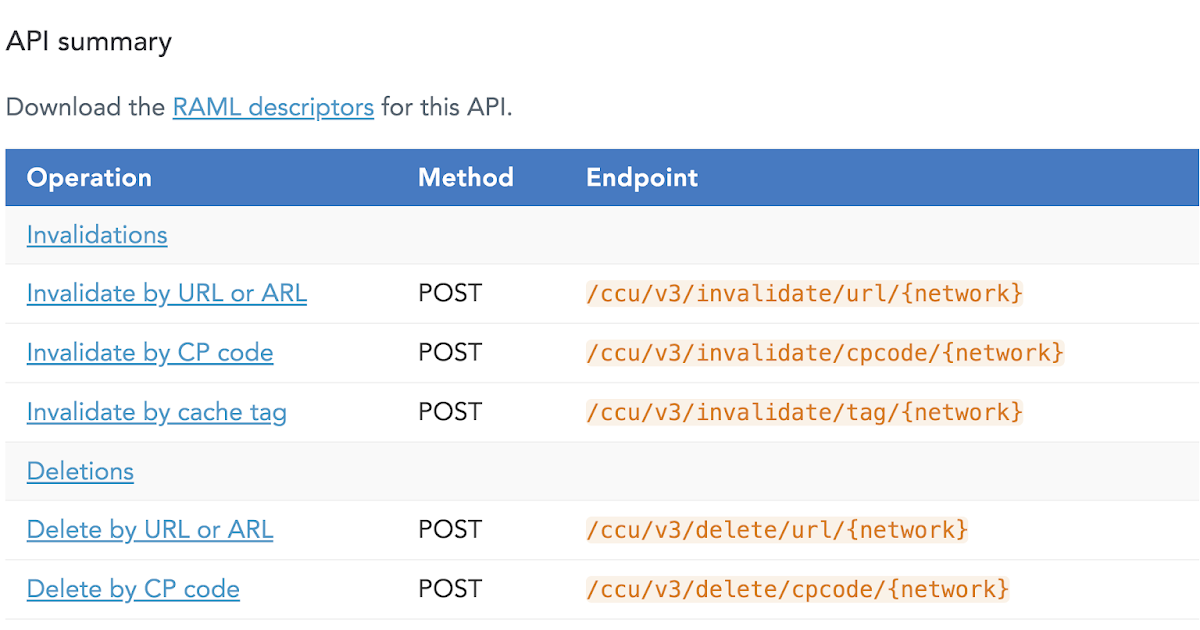The image size is (1200, 630).
Task: Click POST next to Invalidate by URL
Action: pos(450,293)
